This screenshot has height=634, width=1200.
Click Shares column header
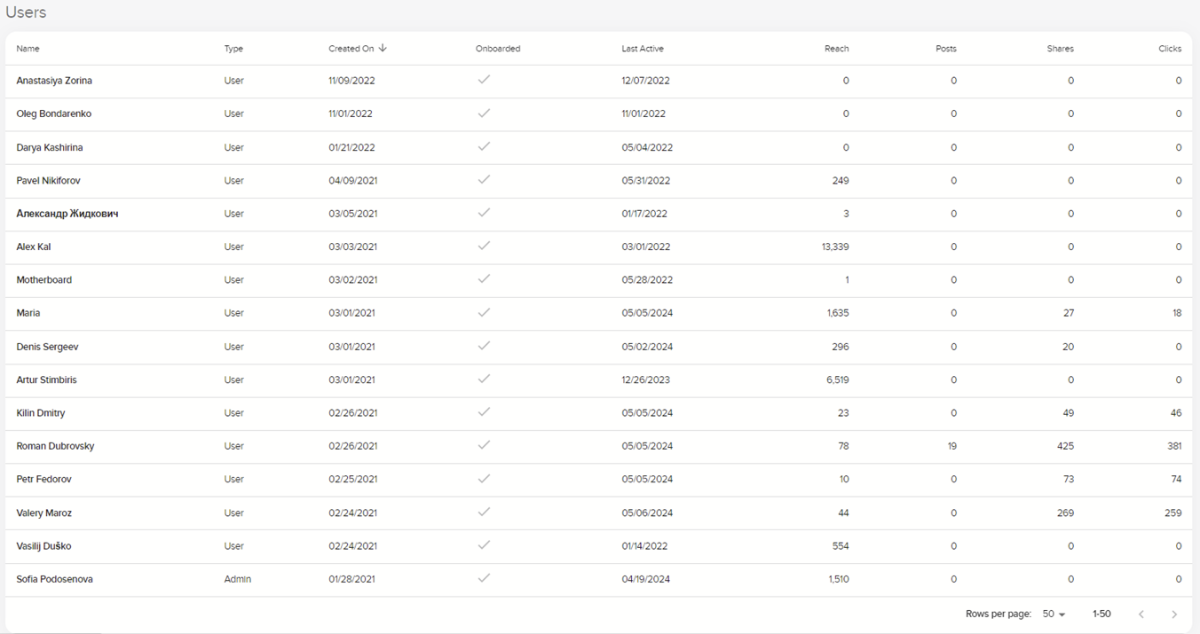(x=1060, y=49)
